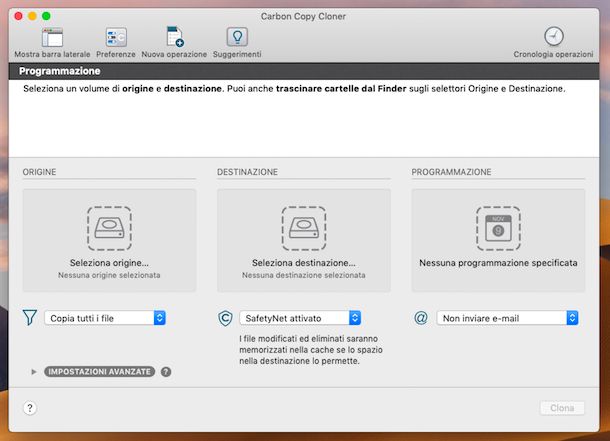Viewport: 610px width, 441px height.
Task: Expand the Impostazioni avanzate disclosure triangle
Action: pyautogui.click(x=34, y=372)
